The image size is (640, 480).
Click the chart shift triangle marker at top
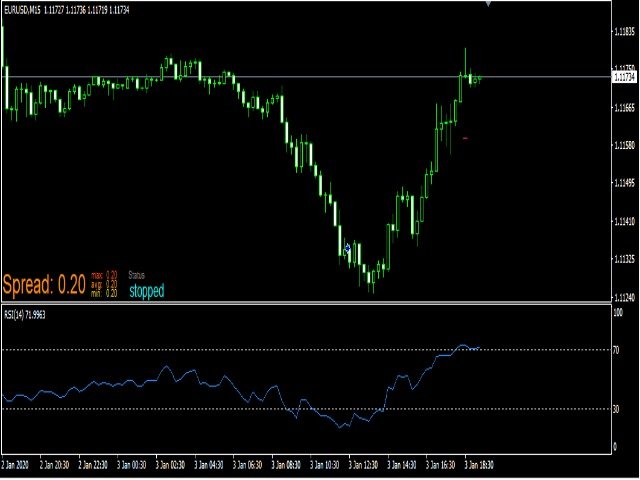(488, 4)
